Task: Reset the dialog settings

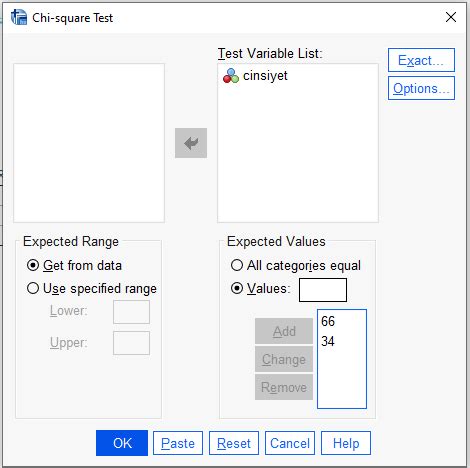Action: coord(234,443)
